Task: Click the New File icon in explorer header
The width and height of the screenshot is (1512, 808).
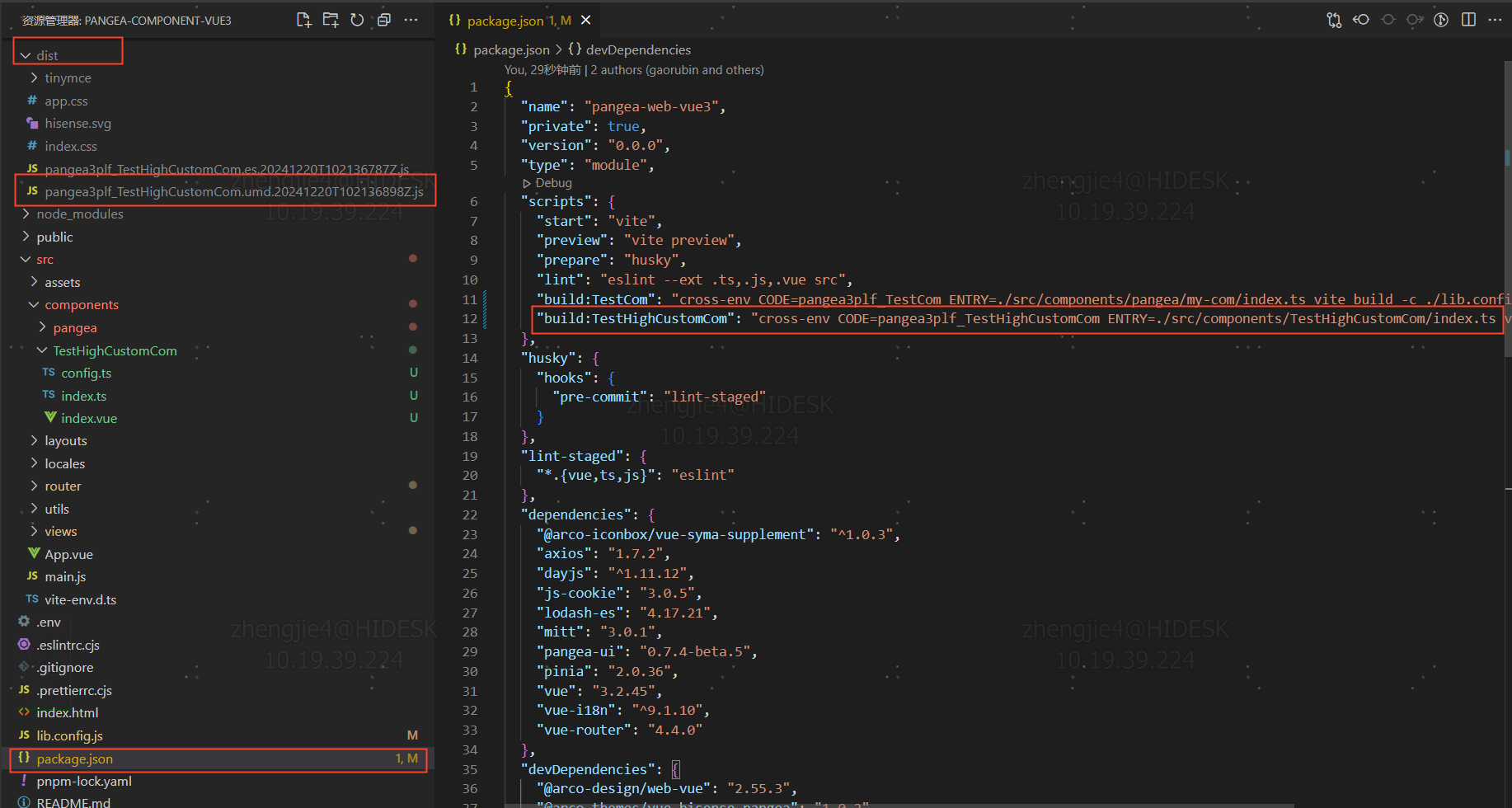Action: click(x=303, y=20)
